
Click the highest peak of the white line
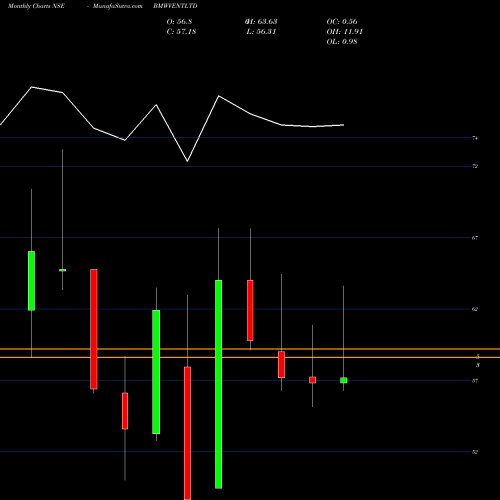pyautogui.click(x=32, y=87)
